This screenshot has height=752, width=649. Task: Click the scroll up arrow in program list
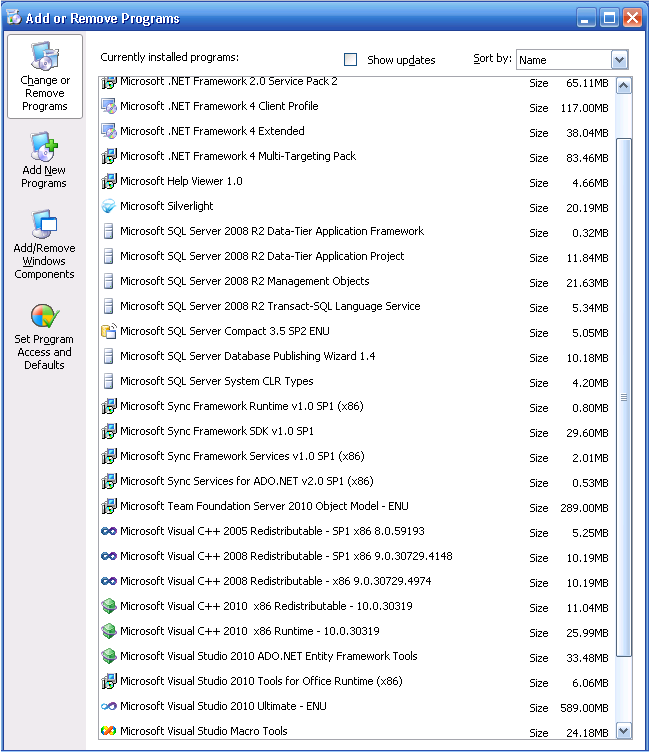coord(624,85)
